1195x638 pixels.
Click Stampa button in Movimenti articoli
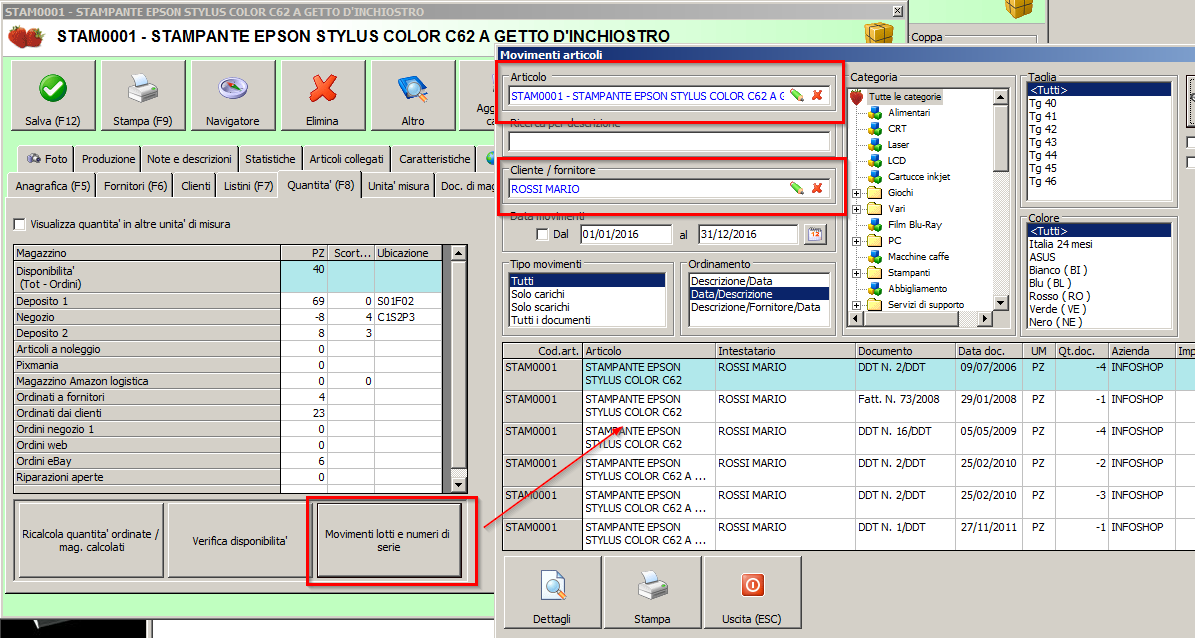(x=652, y=592)
